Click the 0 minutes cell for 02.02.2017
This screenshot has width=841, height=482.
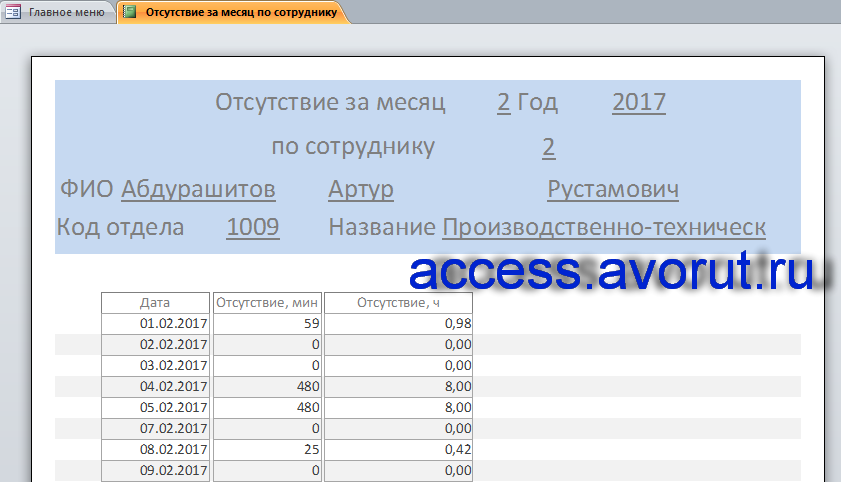(x=267, y=344)
